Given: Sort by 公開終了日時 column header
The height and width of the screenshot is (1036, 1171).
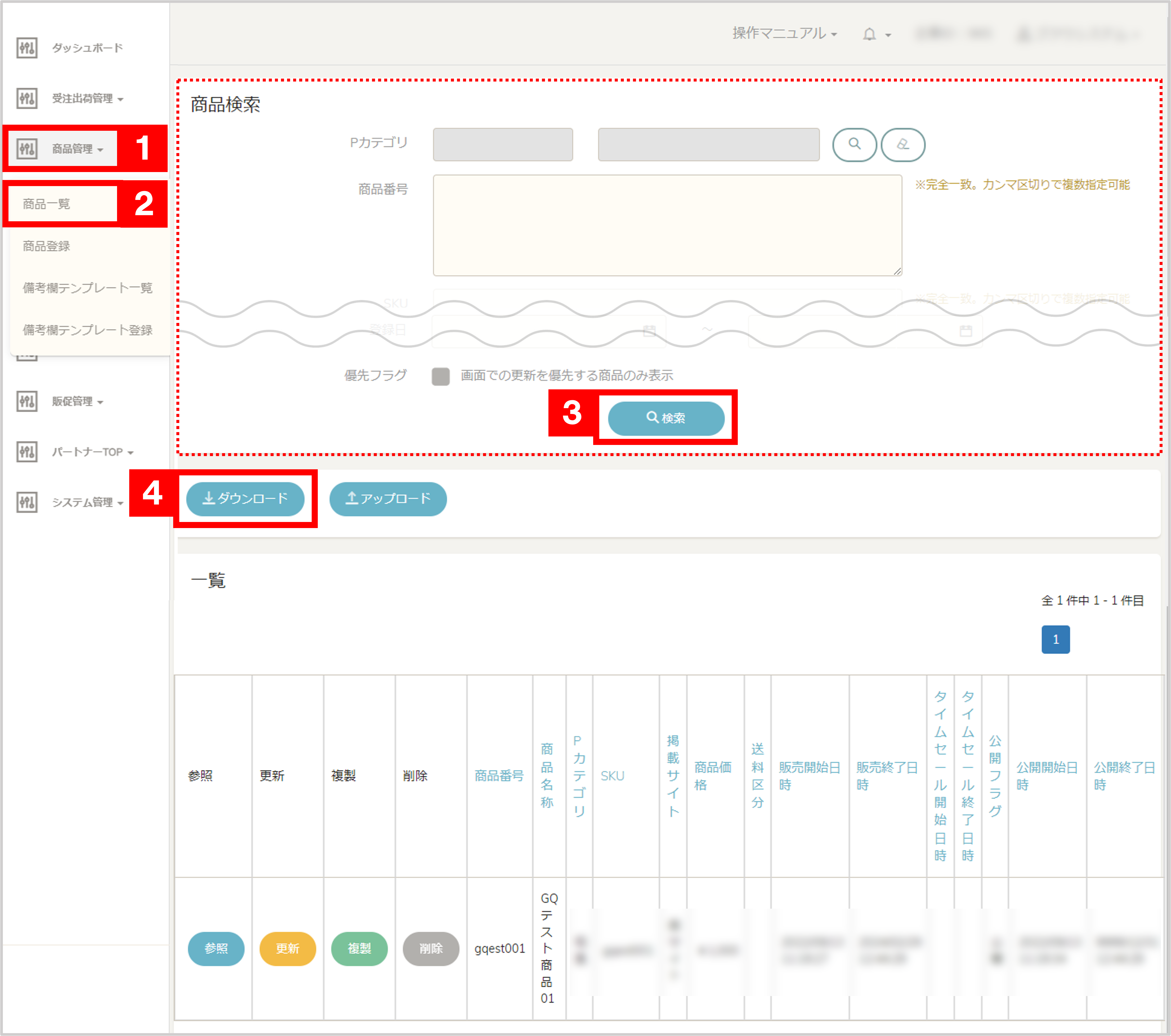Looking at the screenshot, I should (1124, 776).
